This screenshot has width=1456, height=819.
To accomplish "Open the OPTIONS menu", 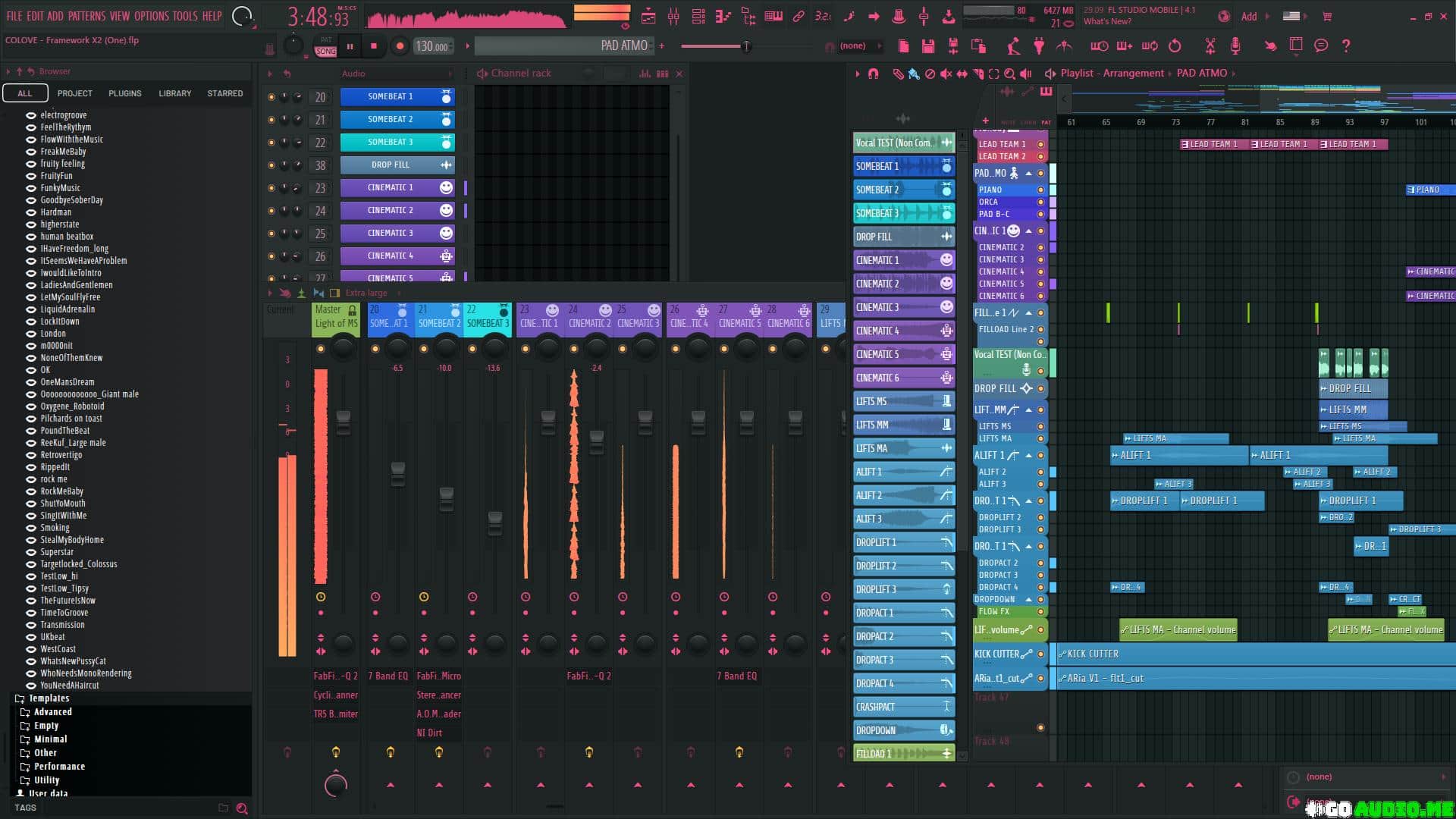I will pyautogui.click(x=152, y=16).
